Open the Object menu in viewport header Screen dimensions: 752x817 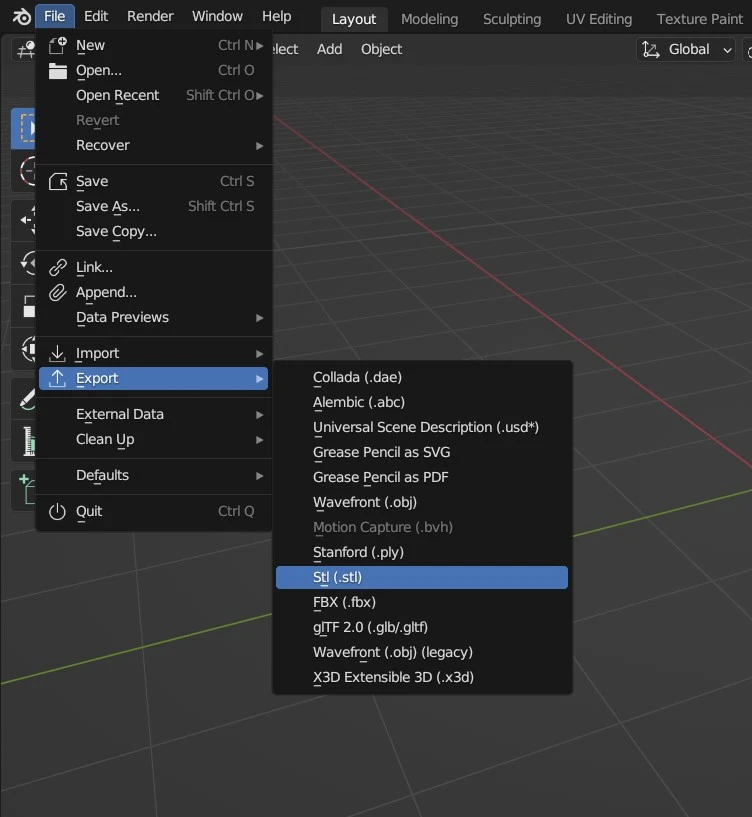[x=381, y=49]
